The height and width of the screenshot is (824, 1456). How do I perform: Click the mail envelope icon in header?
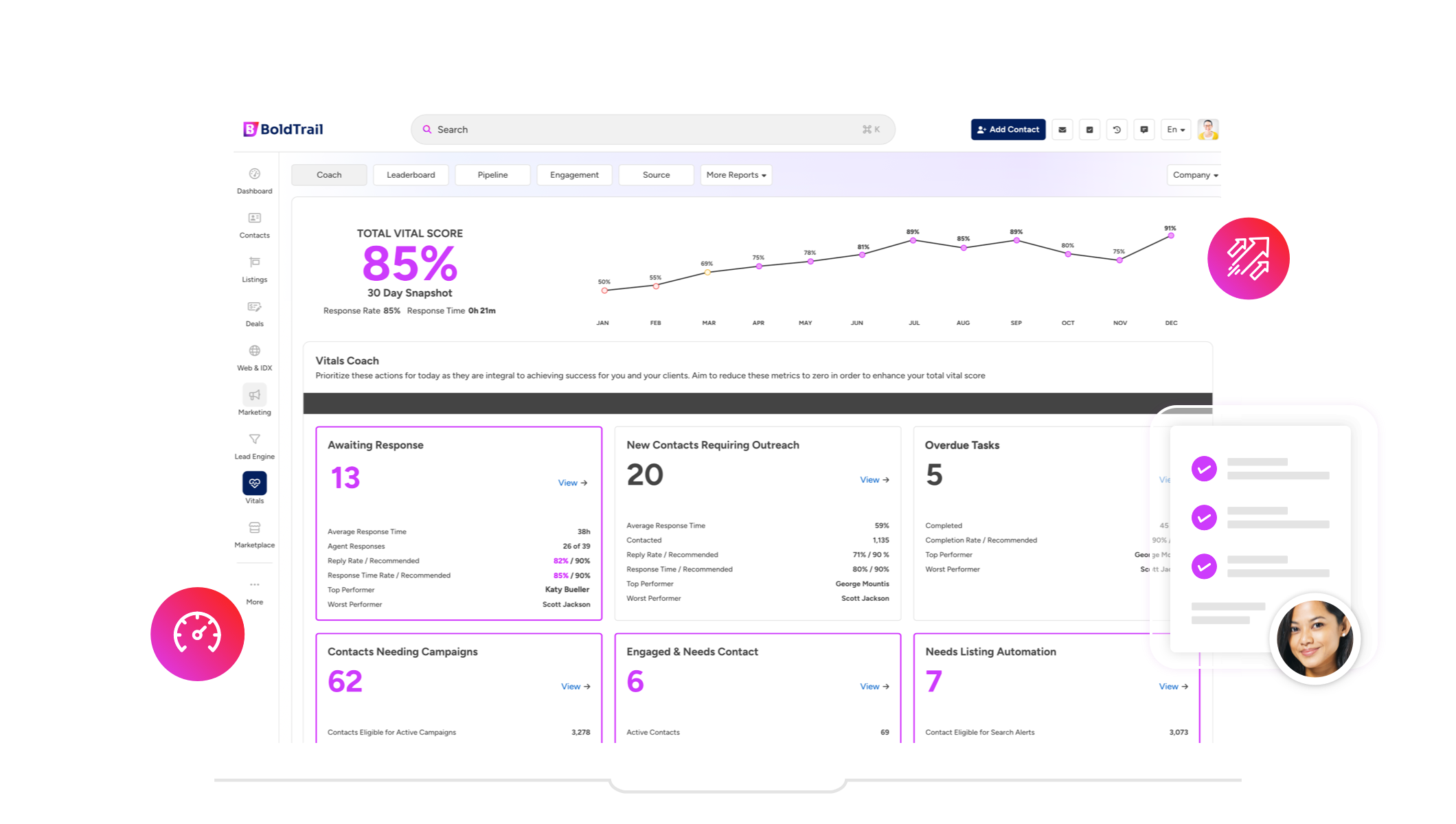(1062, 130)
